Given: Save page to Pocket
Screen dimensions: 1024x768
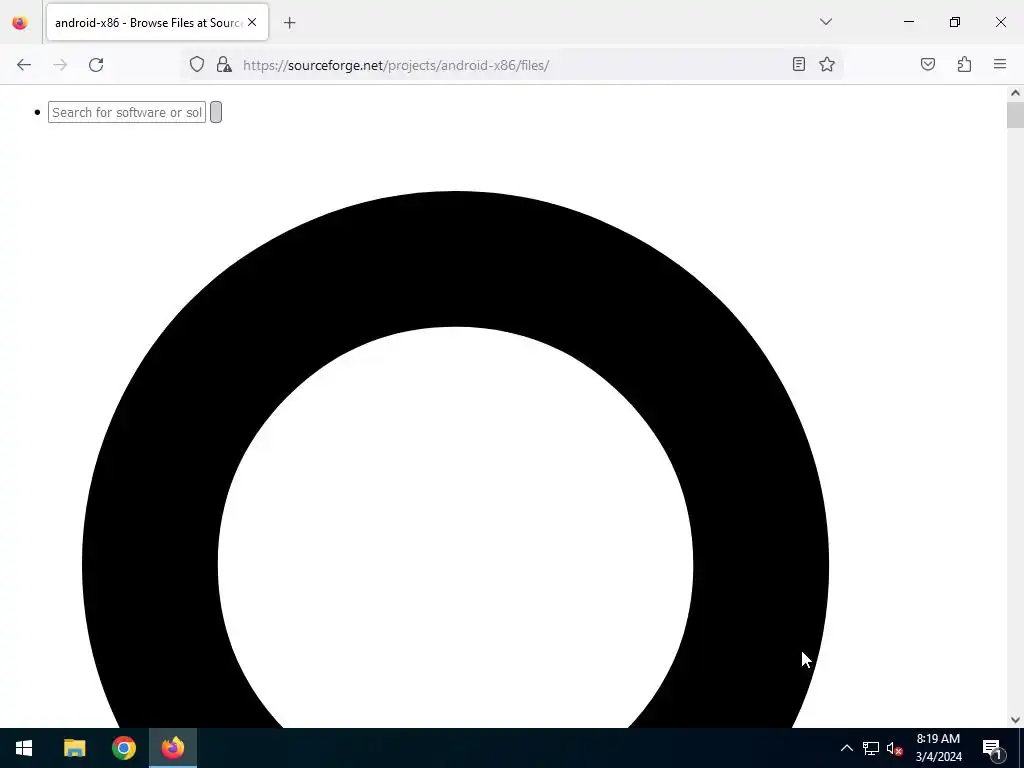Looking at the screenshot, I should (927, 64).
